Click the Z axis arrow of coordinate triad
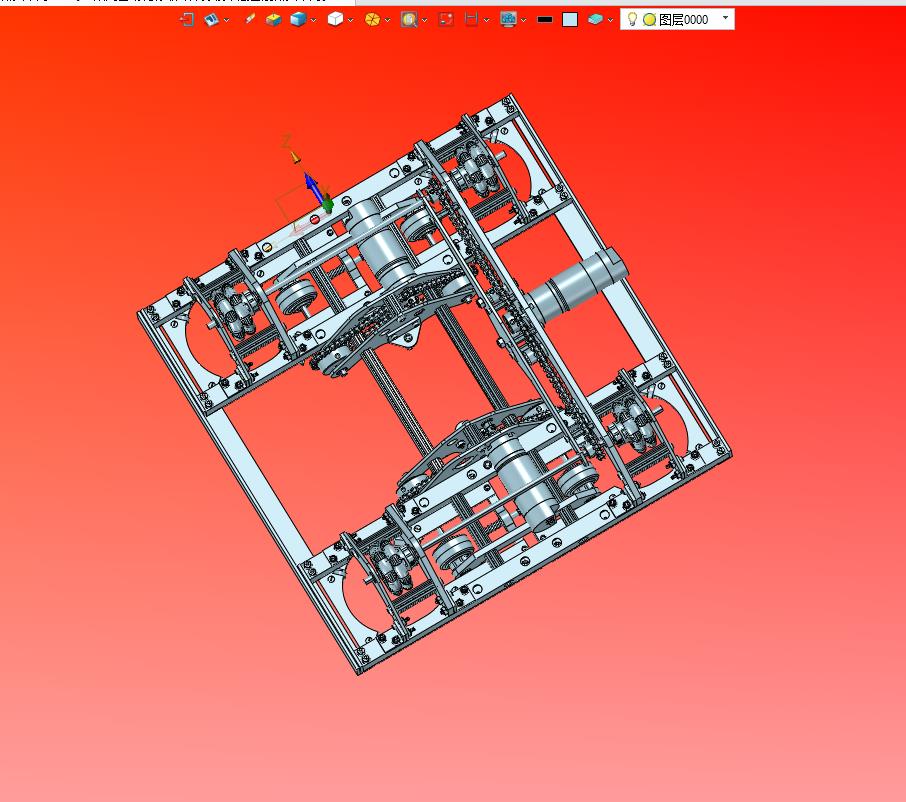The image size is (906, 802). pyautogui.click(x=295, y=157)
